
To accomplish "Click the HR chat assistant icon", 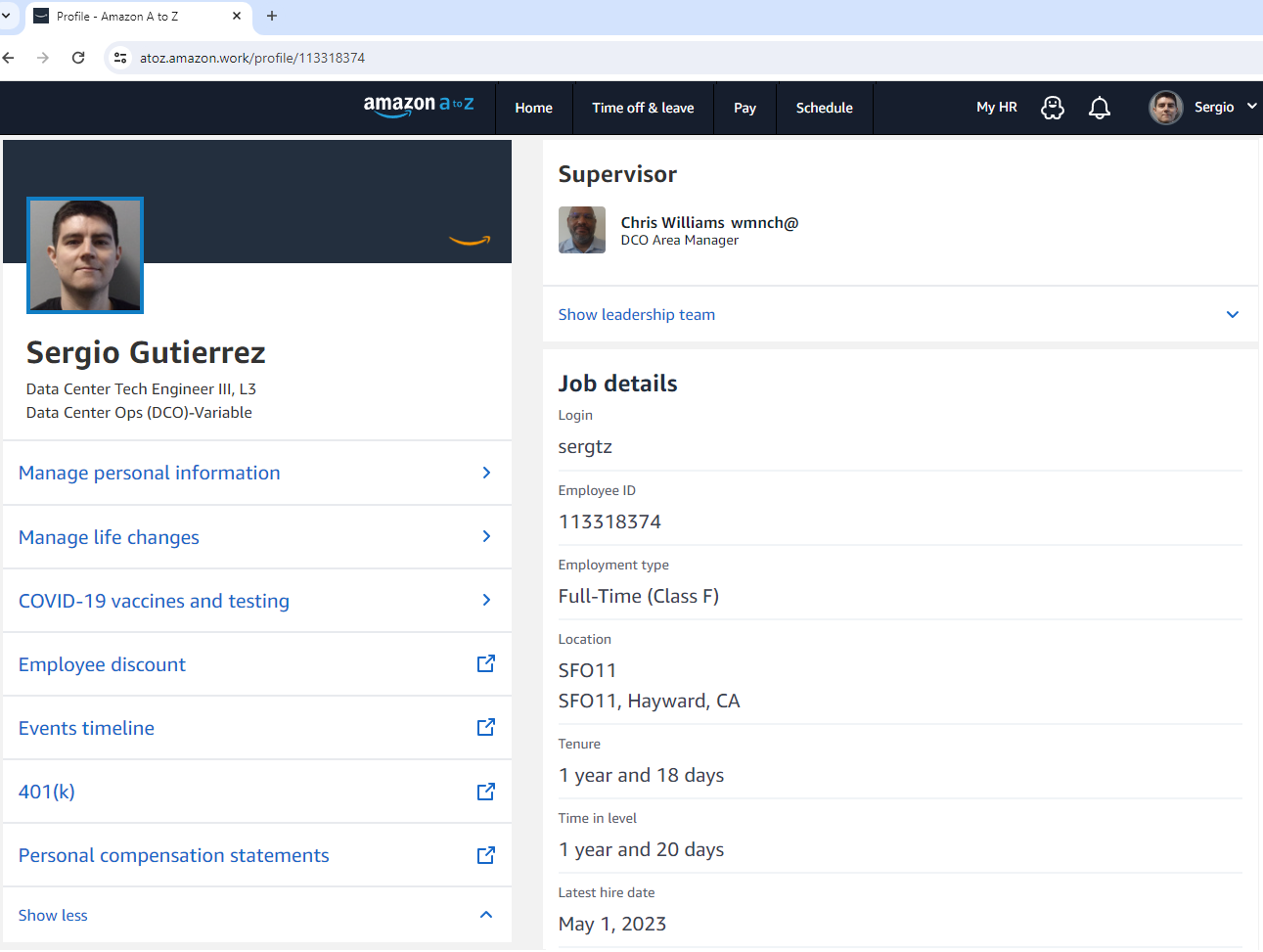I will pyautogui.click(x=1052, y=108).
